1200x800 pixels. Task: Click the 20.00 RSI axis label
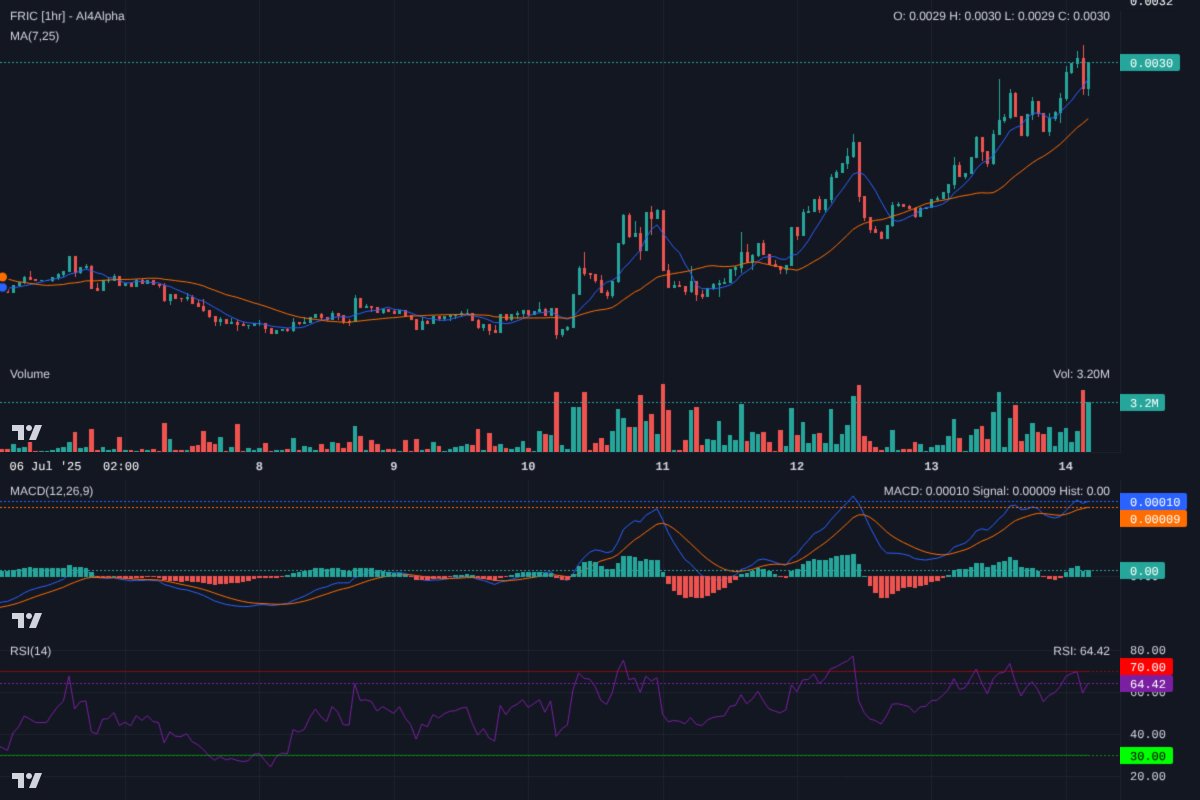click(1148, 776)
